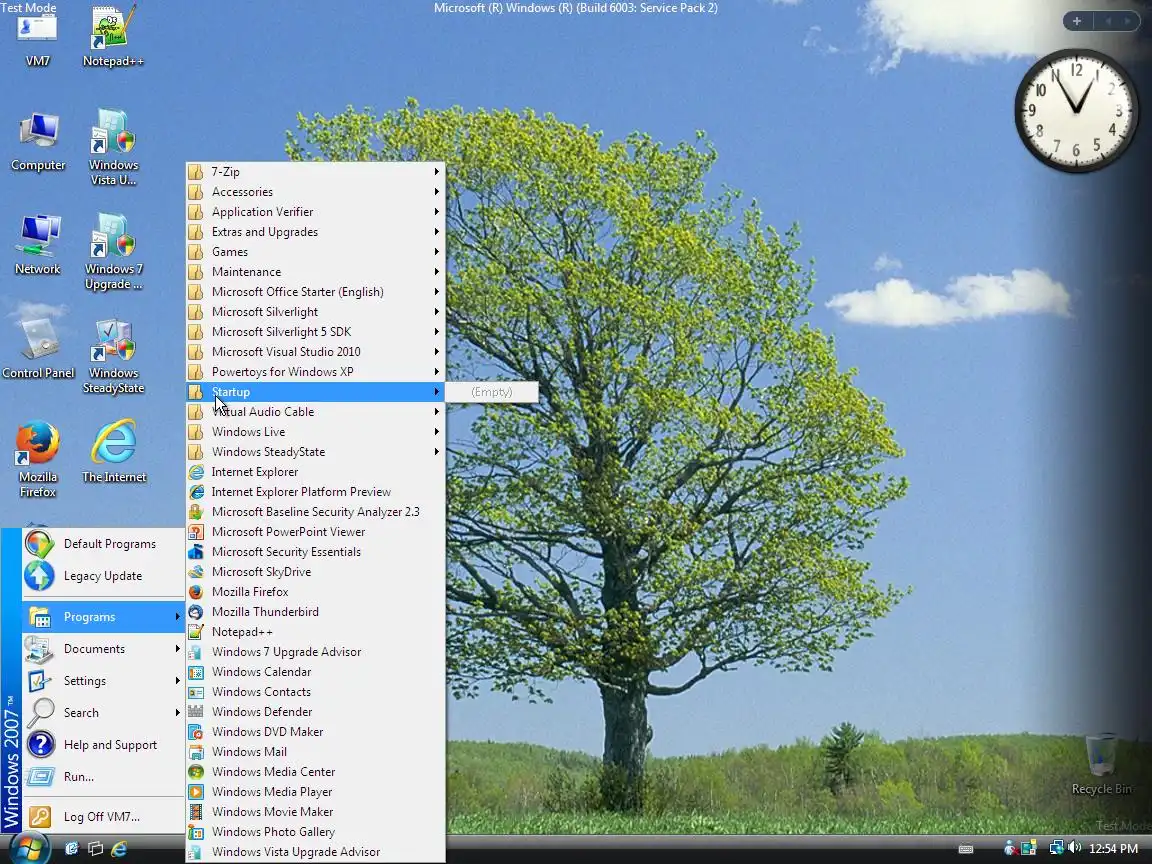The height and width of the screenshot is (864, 1152).
Task: Open Help and Support
Action: click(x=103, y=744)
